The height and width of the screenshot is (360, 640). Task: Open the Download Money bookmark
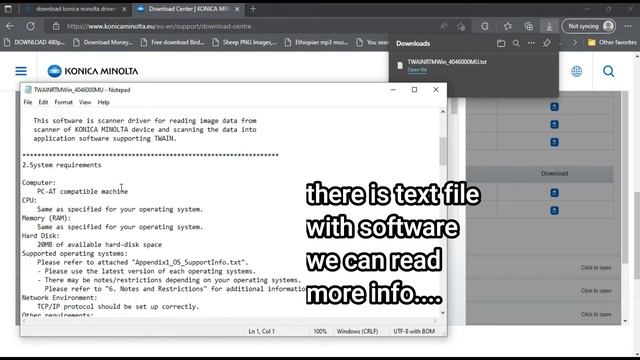coord(103,42)
